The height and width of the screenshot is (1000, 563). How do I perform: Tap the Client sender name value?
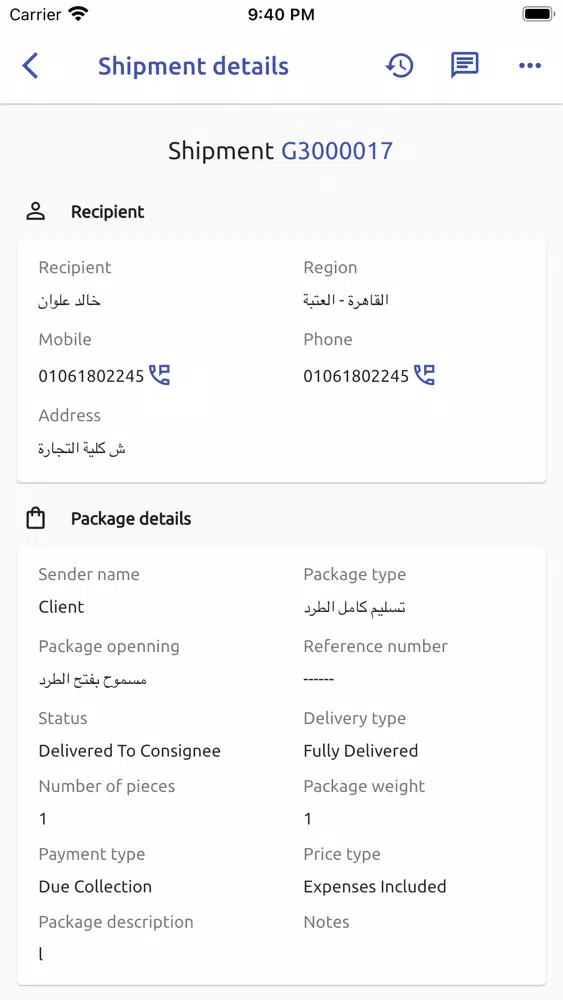pos(61,607)
